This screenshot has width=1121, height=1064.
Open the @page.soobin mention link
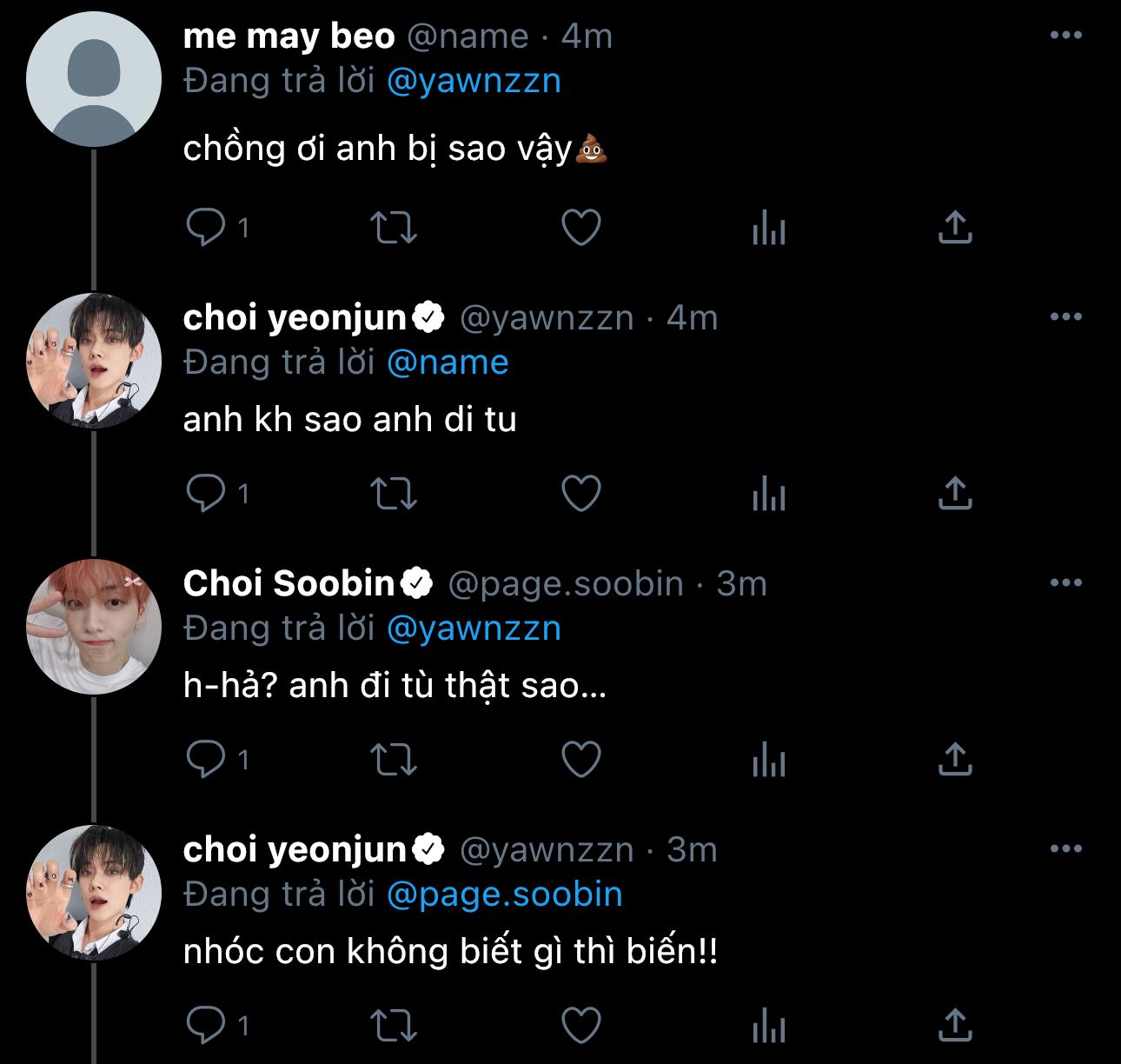pyautogui.click(x=504, y=894)
